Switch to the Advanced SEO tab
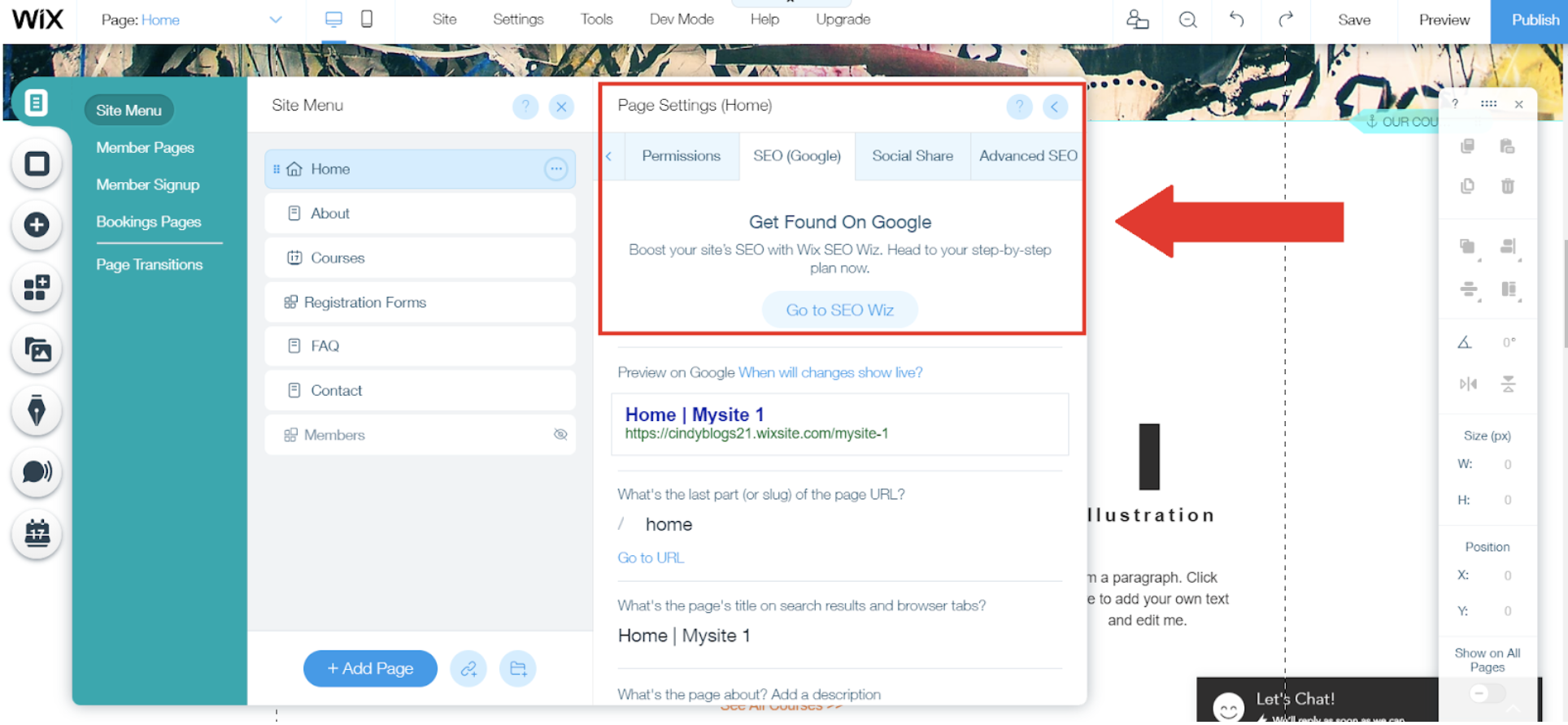 coord(1028,156)
